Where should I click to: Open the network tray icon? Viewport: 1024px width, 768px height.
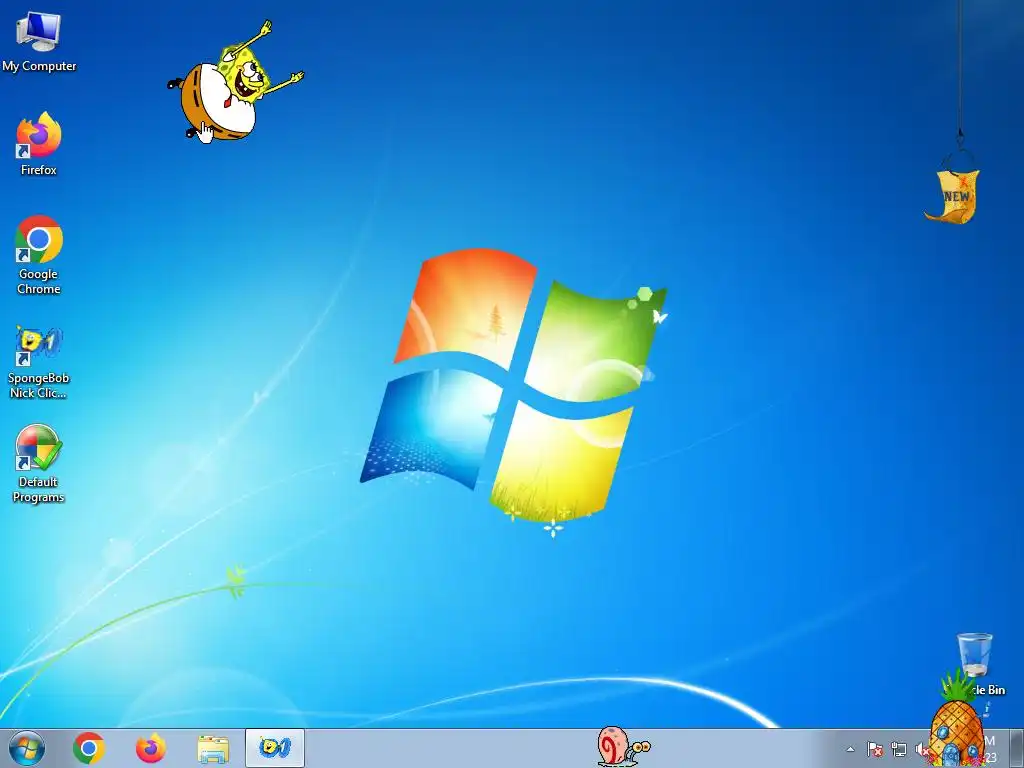click(899, 750)
